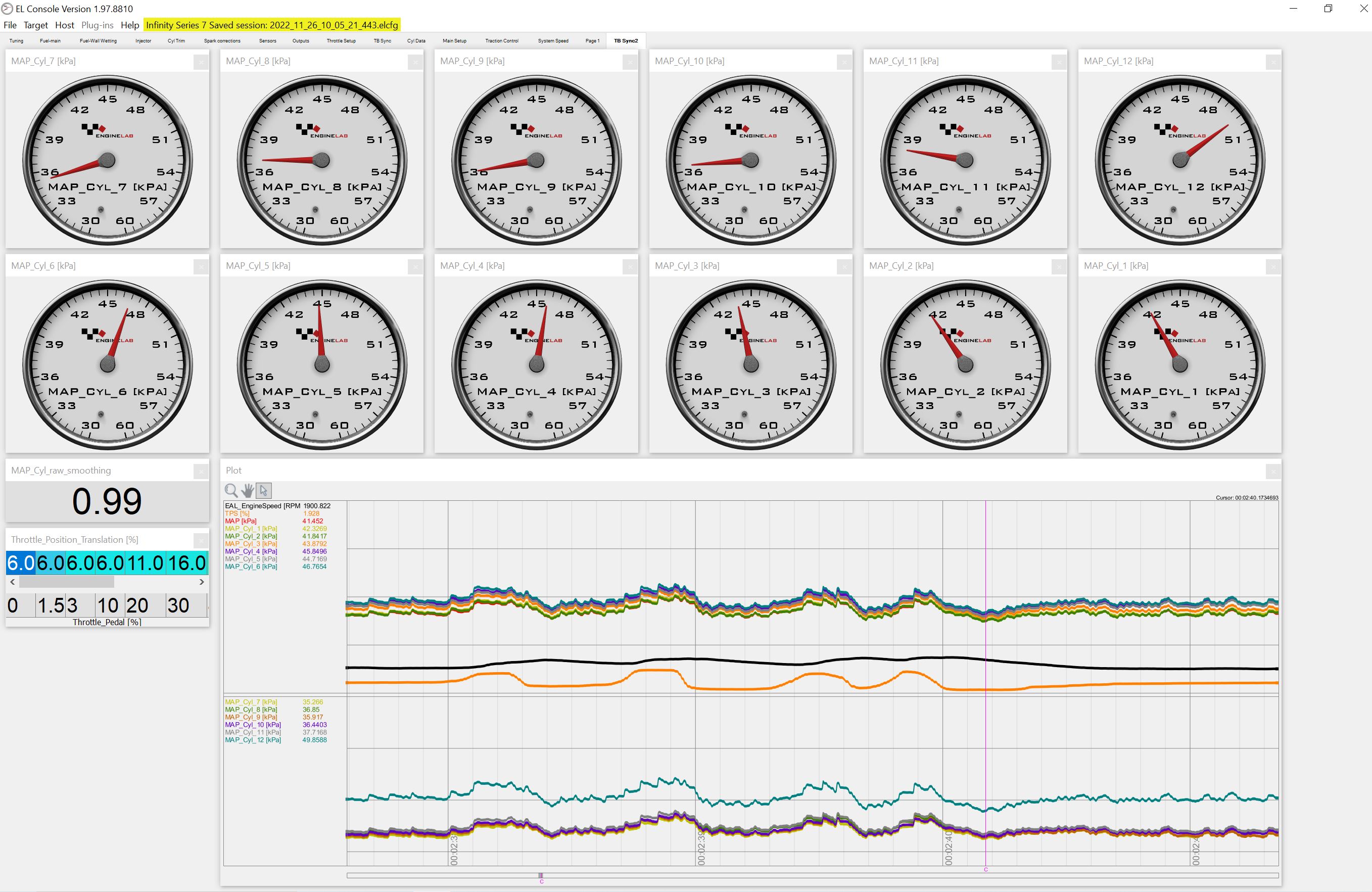1372x892 pixels.
Task: Click the left scroll arrow of throttle table
Action: click(x=13, y=582)
